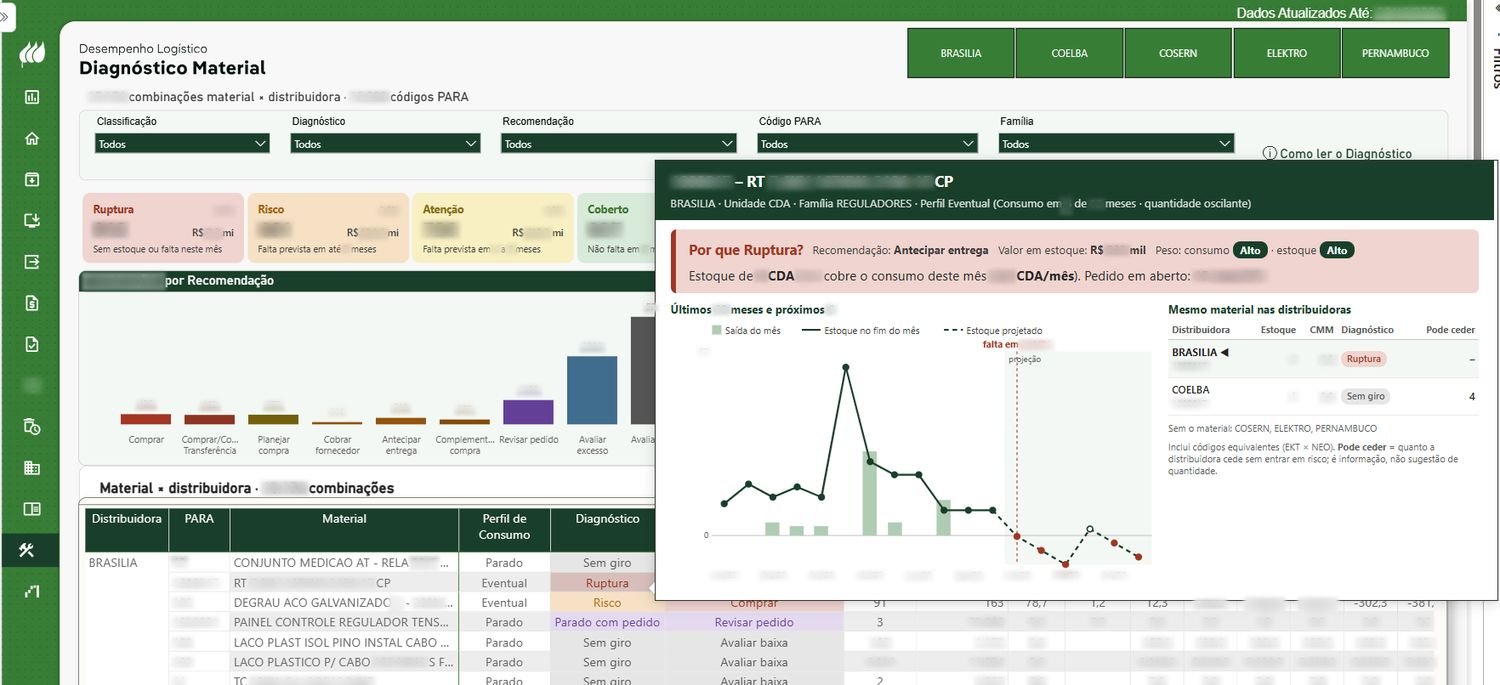Image resolution: width=1500 pixels, height=685 pixels.
Task: Open the building sidebar icon
Action: 32,468
